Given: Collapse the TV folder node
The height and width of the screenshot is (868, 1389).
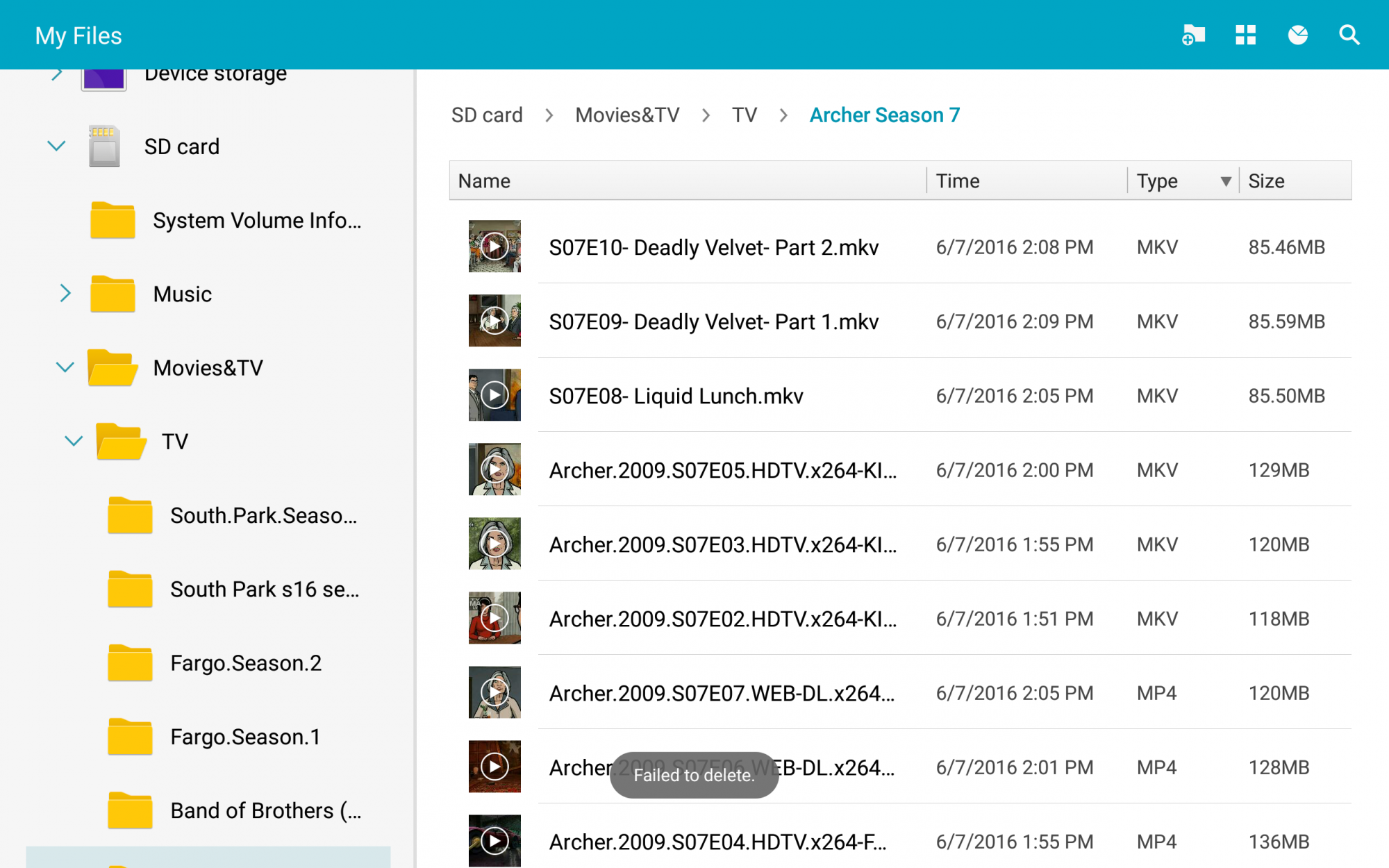Looking at the screenshot, I should point(74,440).
